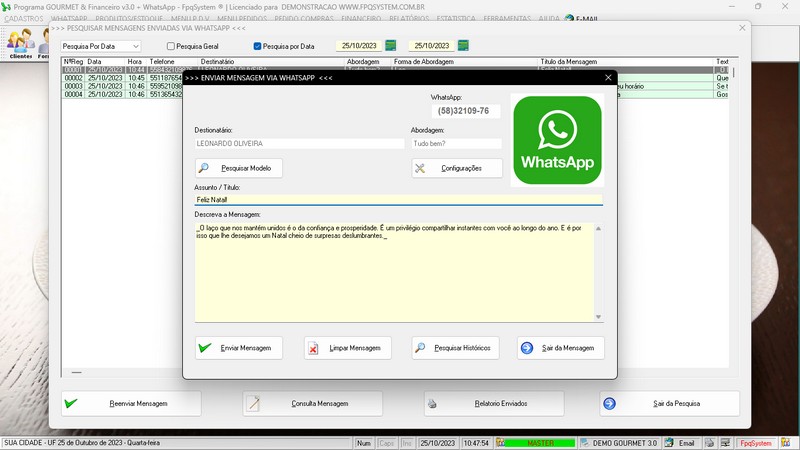Select row 00004 in the messages table
The image size is (800, 450).
[x=122, y=94]
